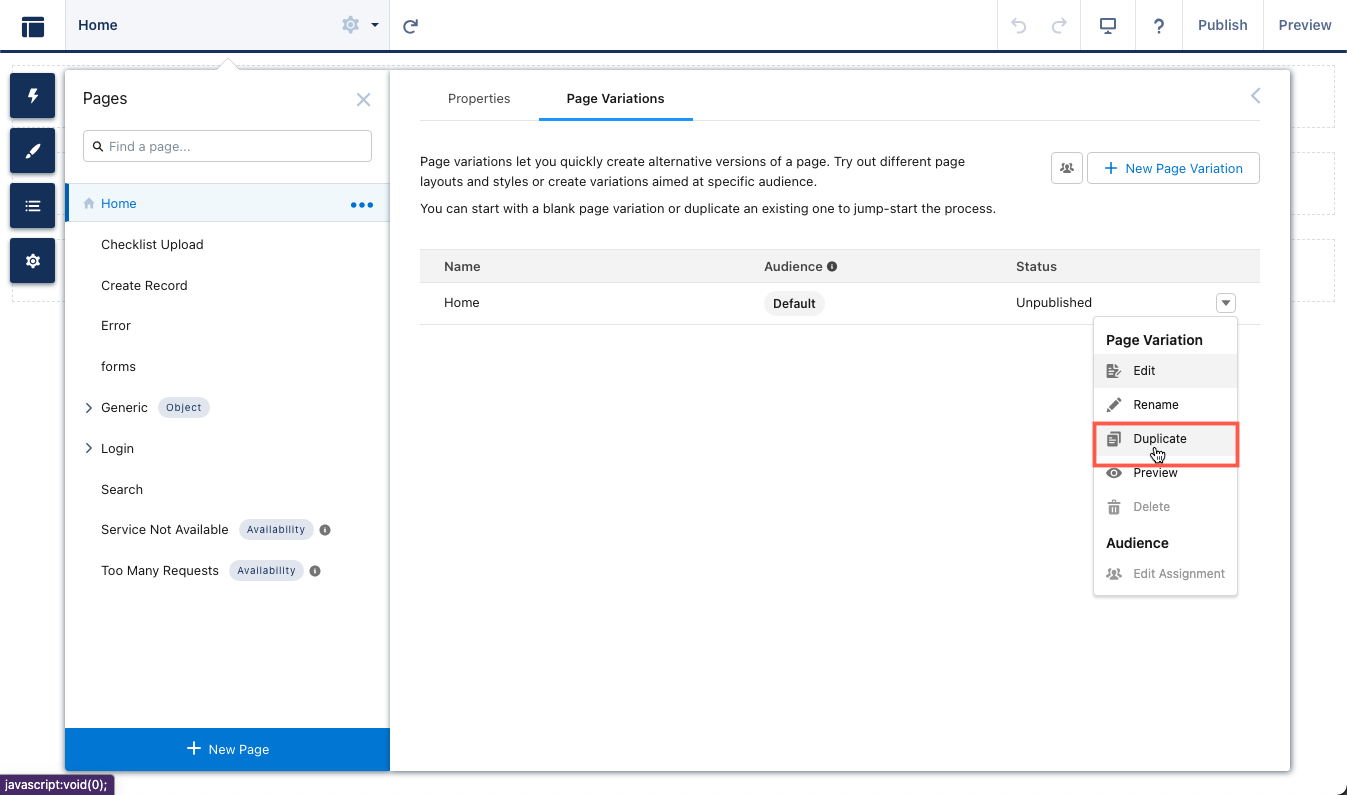Click the info icon beside Audience header
This screenshot has height=795, width=1347.
(x=832, y=267)
